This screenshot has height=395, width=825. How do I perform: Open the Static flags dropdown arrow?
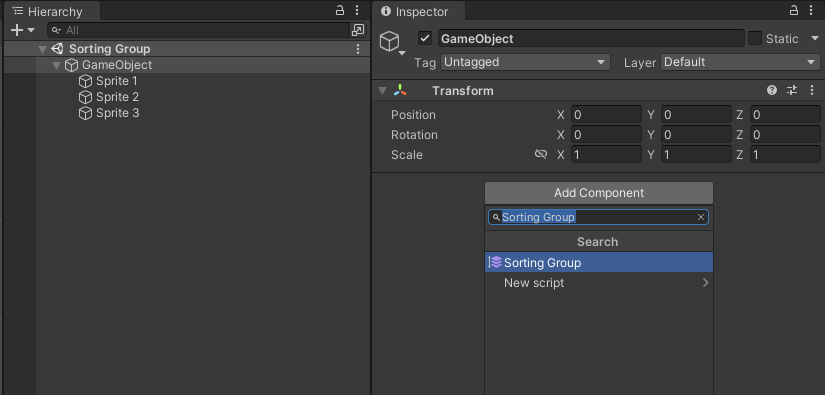pyautogui.click(x=815, y=38)
